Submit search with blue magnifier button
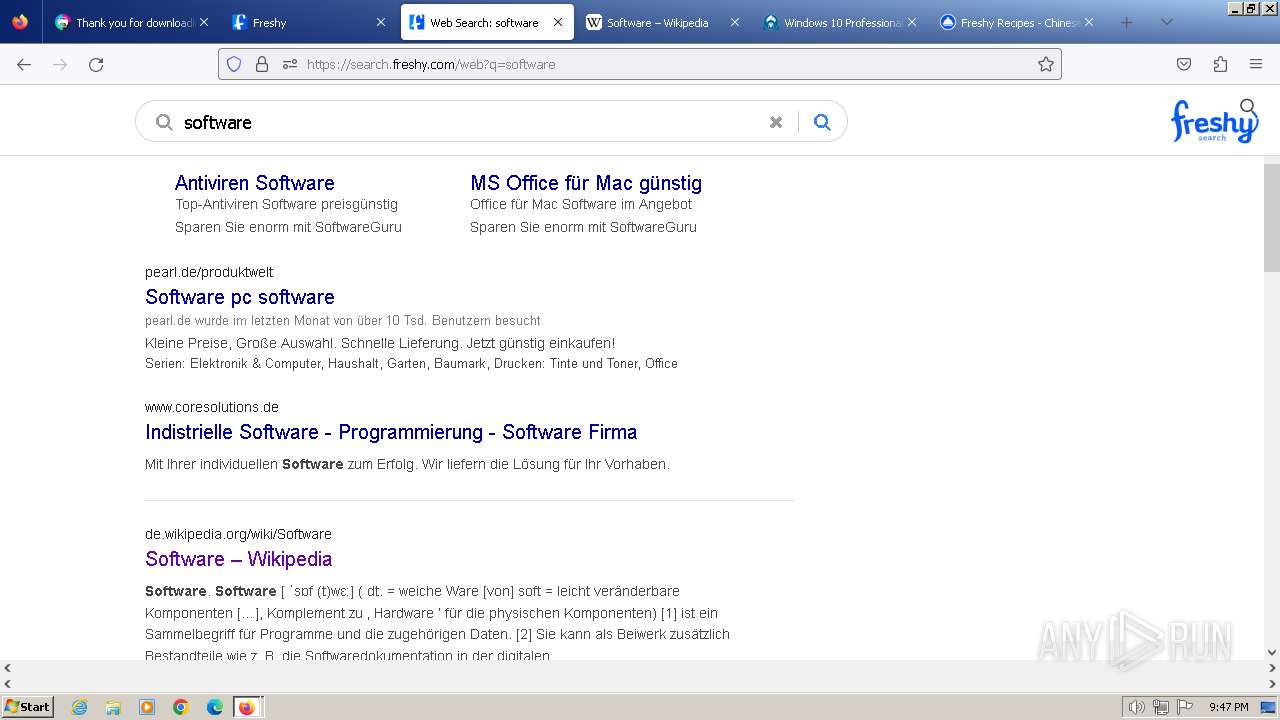1280x720 pixels. 822,122
